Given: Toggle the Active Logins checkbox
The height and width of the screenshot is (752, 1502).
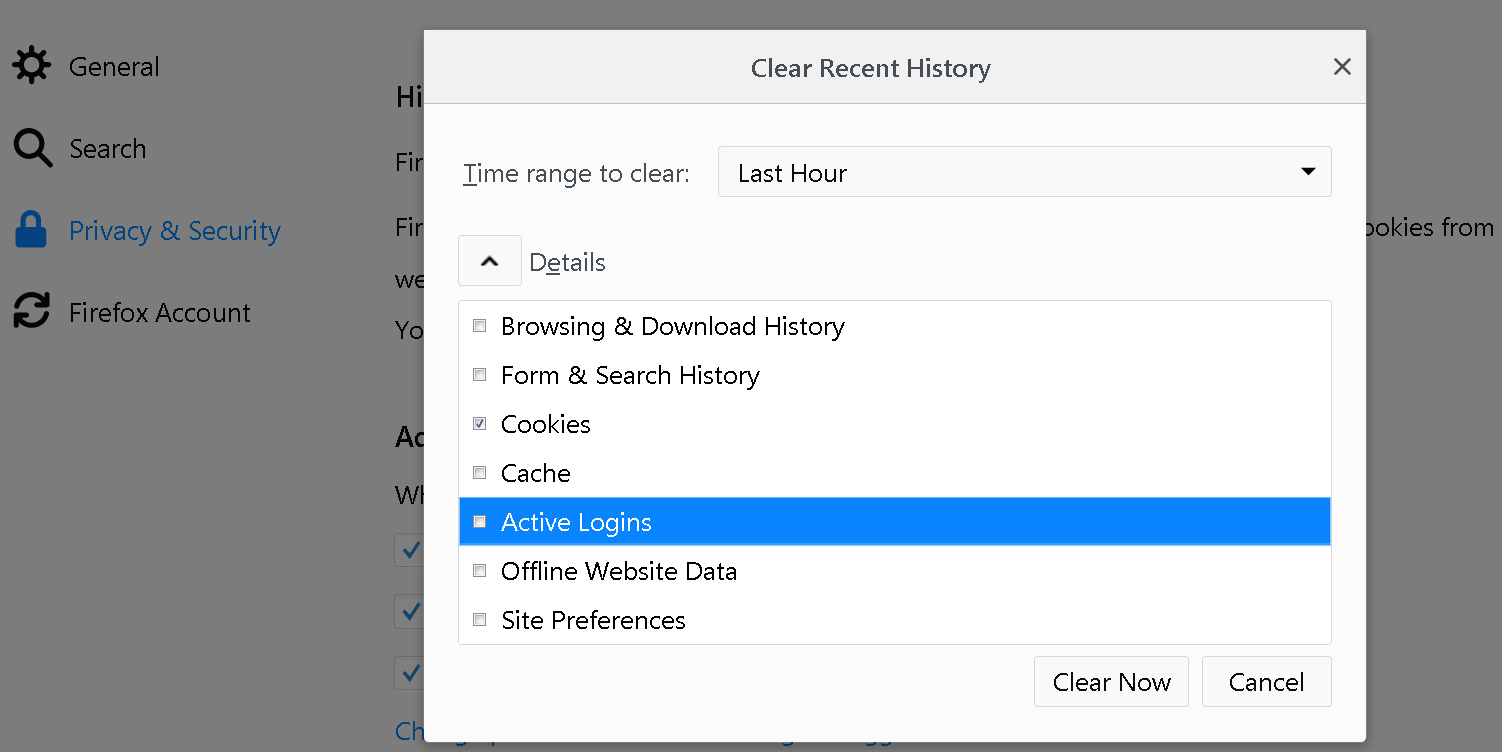Looking at the screenshot, I should 480,522.
